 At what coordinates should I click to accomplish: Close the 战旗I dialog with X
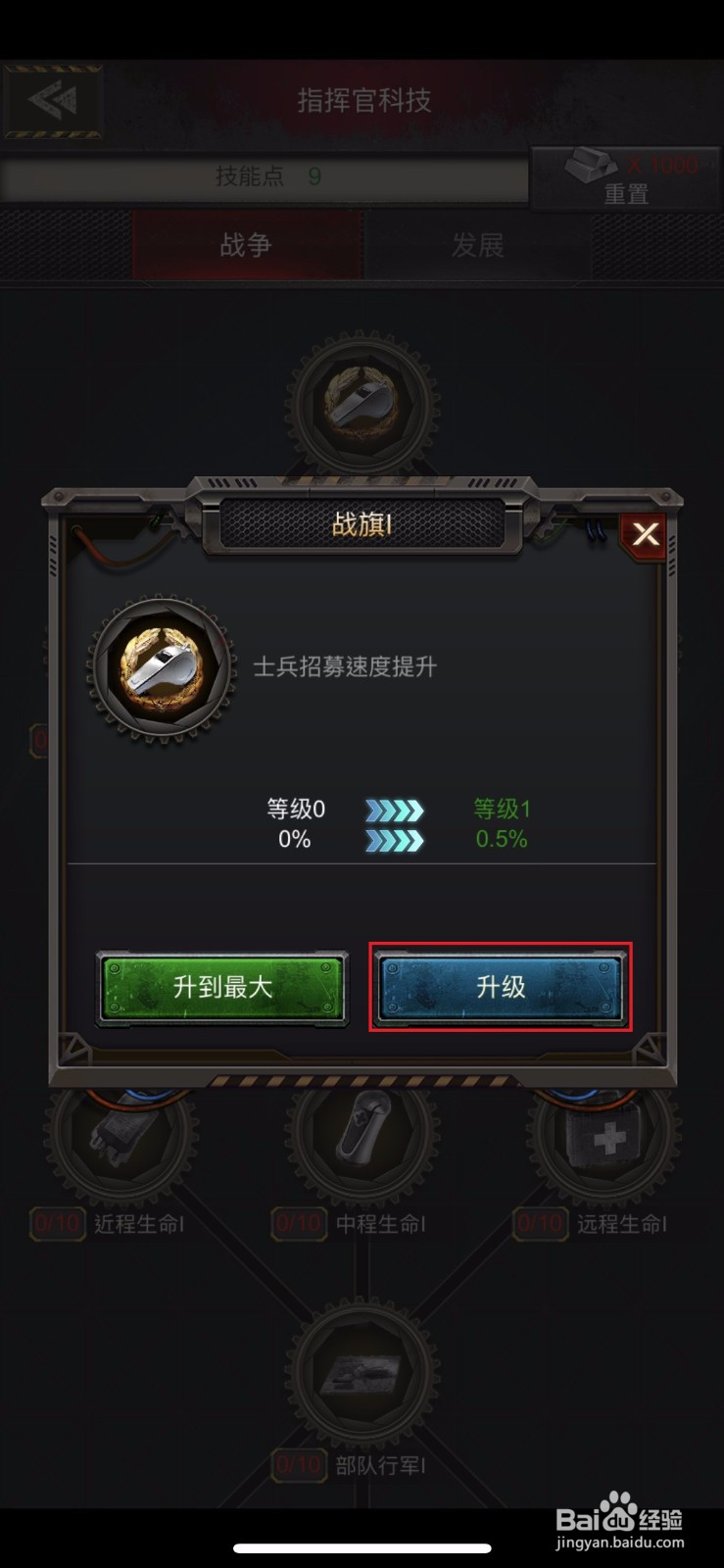[x=644, y=534]
